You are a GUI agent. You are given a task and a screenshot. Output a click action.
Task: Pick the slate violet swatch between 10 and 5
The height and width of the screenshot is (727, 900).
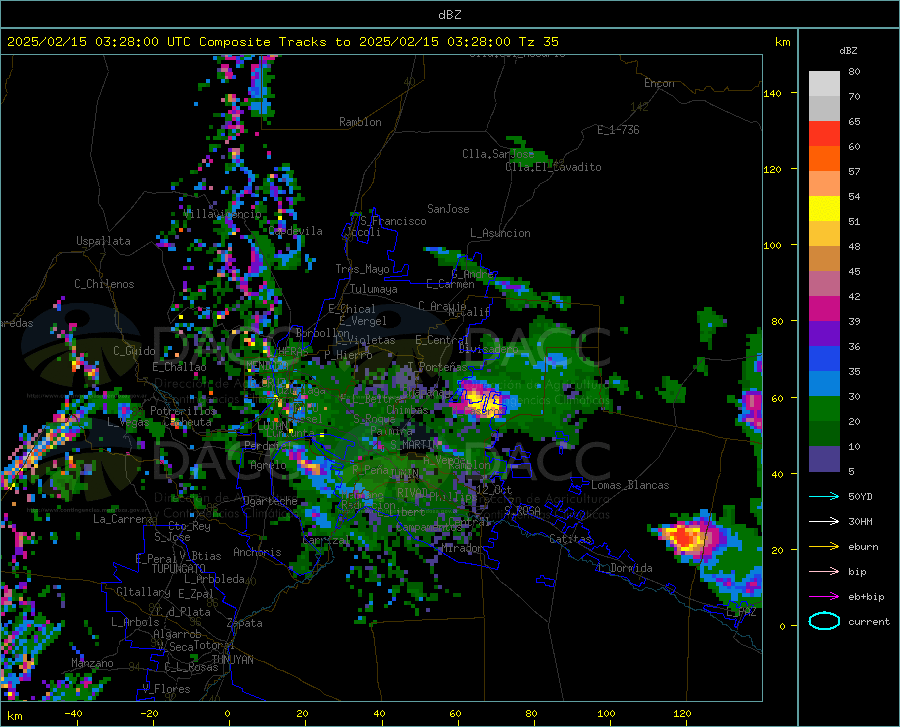click(824, 459)
